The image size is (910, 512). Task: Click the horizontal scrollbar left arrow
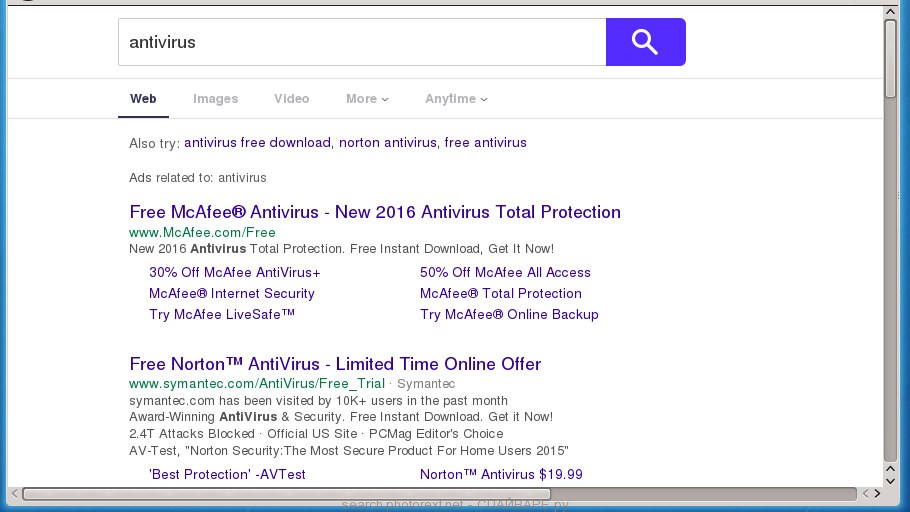(14, 493)
